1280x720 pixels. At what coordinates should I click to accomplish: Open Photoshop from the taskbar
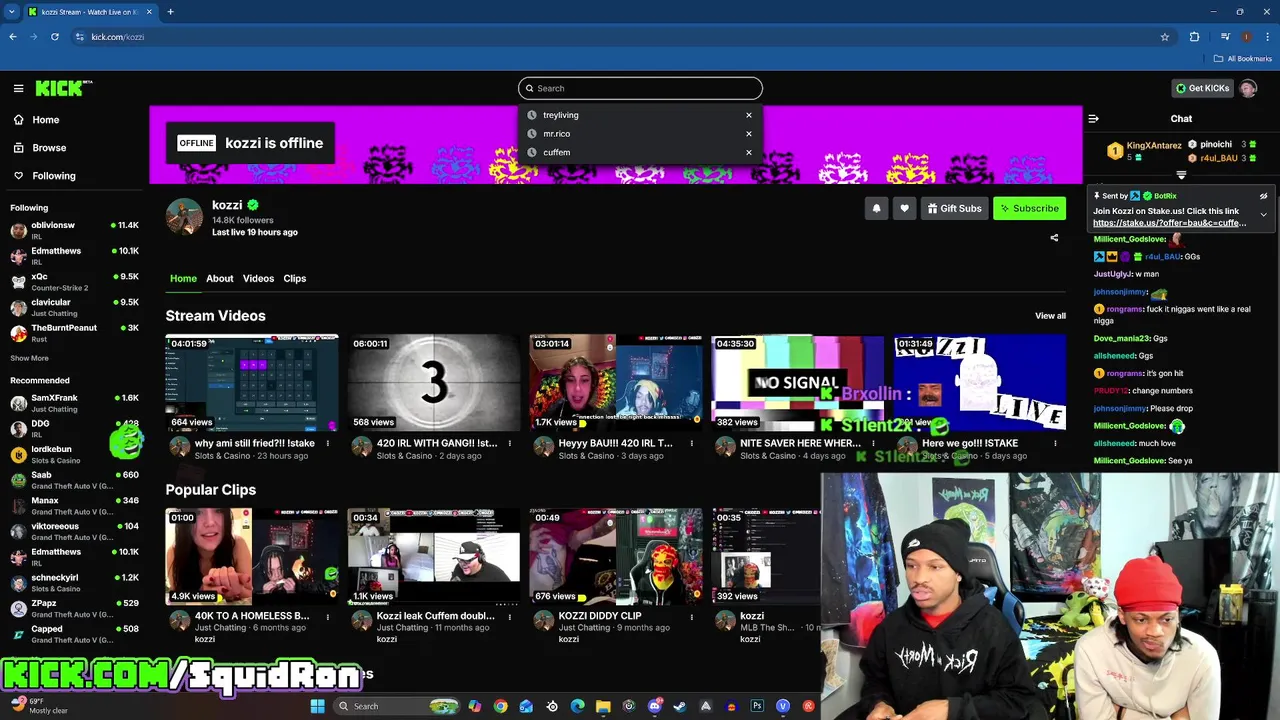tap(757, 706)
